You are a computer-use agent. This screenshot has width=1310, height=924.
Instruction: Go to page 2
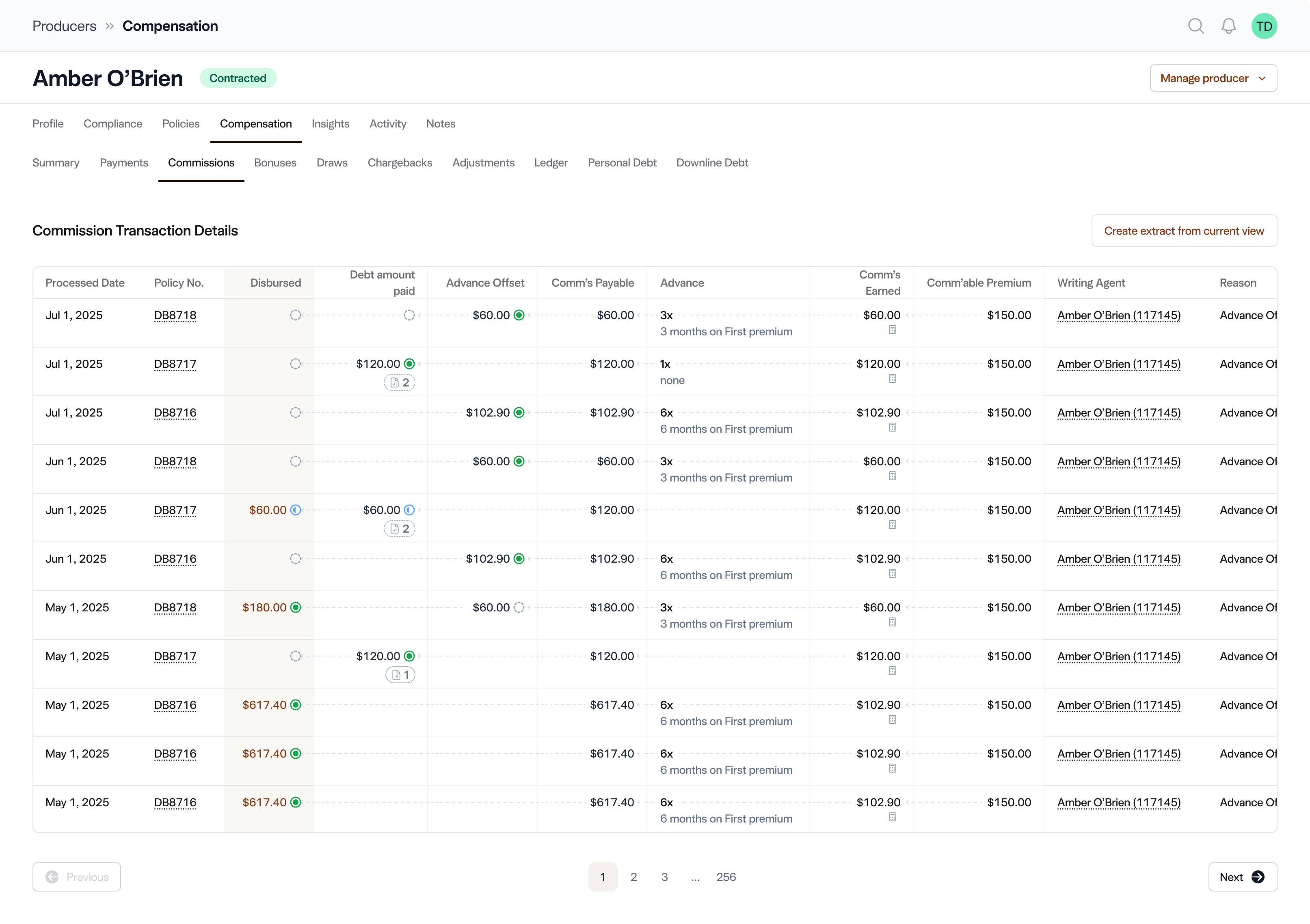click(633, 877)
